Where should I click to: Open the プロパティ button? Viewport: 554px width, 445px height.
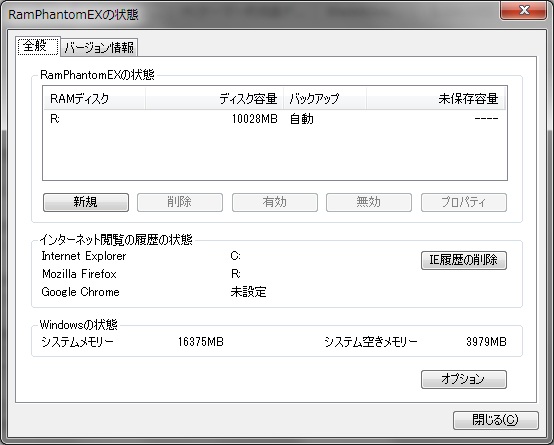(x=464, y=202)
